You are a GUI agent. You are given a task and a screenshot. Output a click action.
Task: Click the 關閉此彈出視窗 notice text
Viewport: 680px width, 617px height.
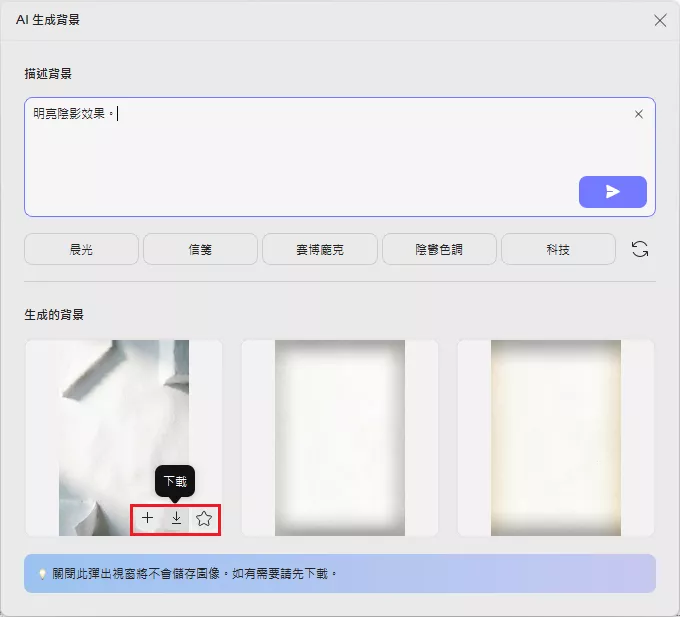[x=194, y=574]
